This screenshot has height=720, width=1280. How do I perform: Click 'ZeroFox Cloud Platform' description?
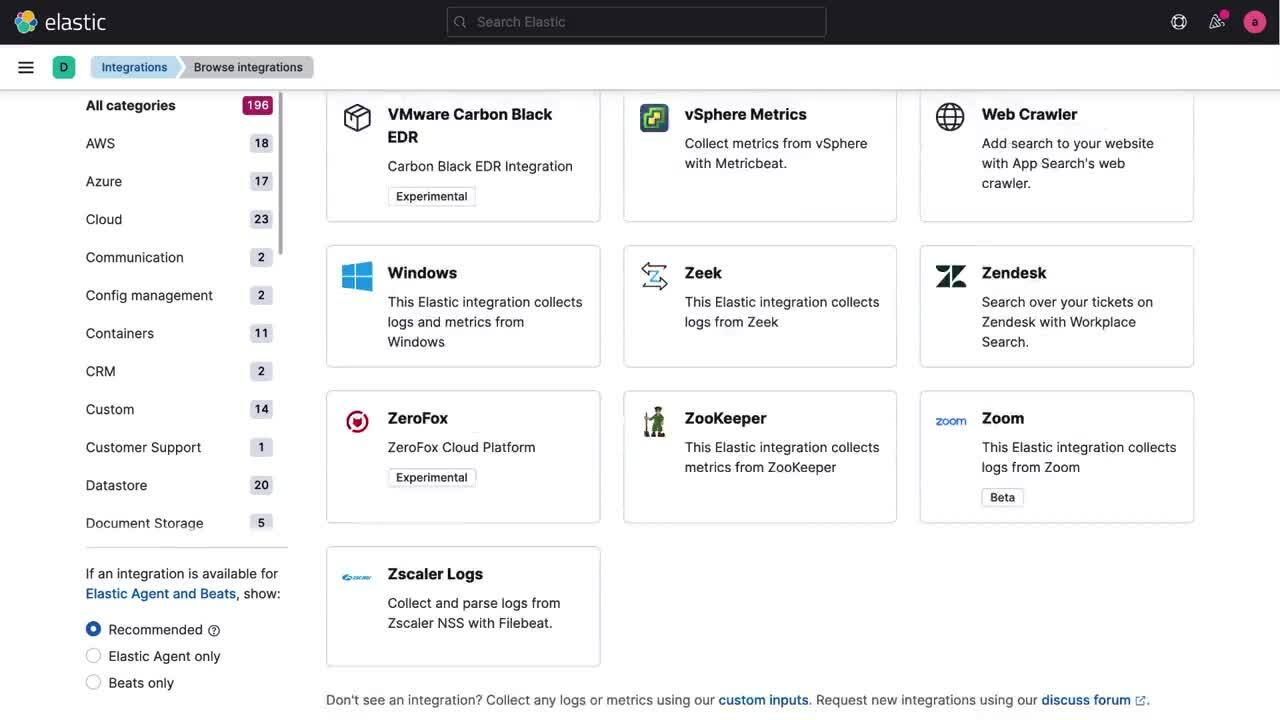461,447
